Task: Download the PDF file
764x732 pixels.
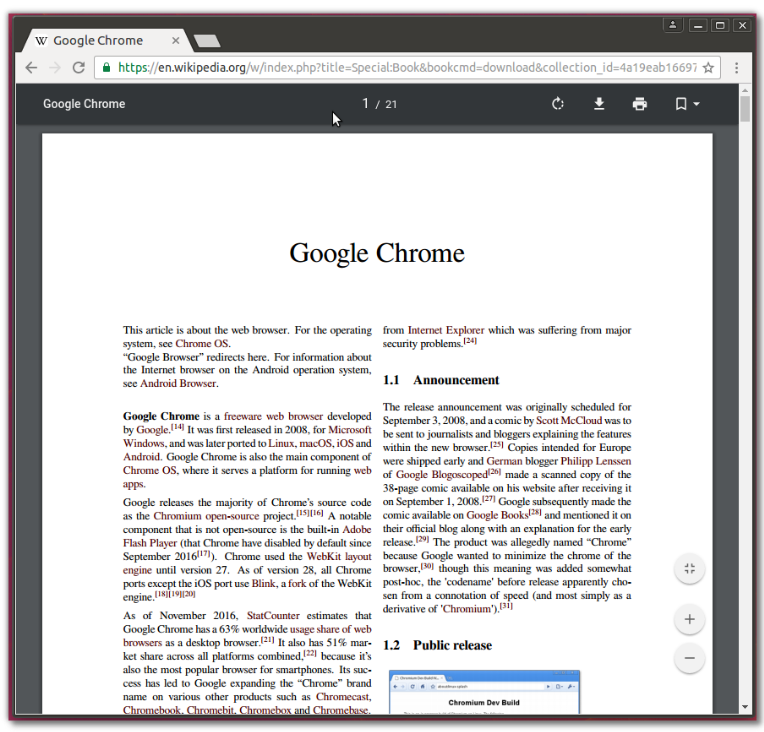Action: tap(599, 104)
